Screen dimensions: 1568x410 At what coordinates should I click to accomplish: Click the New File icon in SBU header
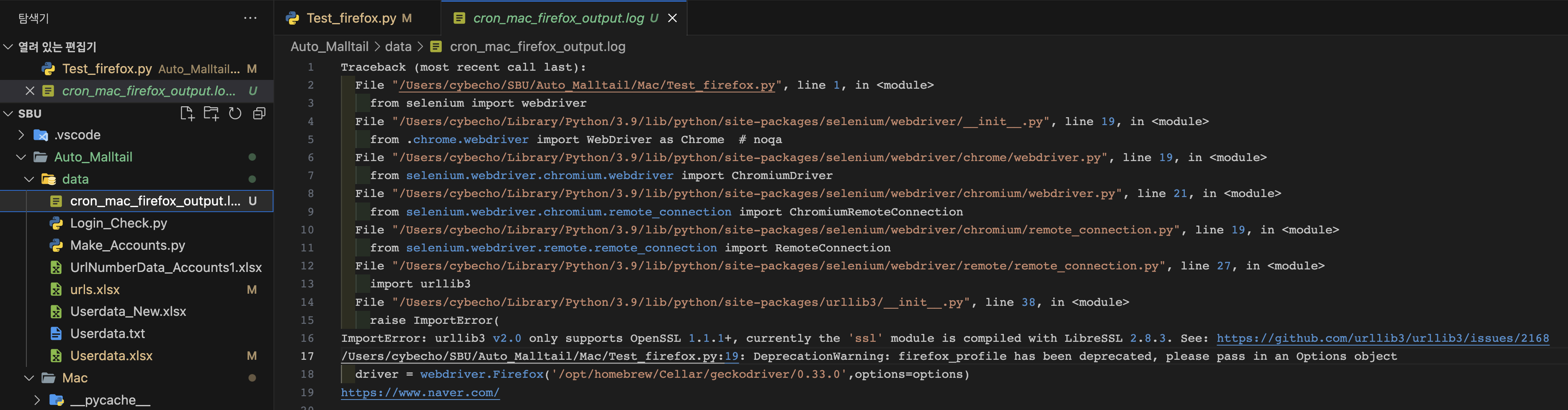tap(187, 114)
